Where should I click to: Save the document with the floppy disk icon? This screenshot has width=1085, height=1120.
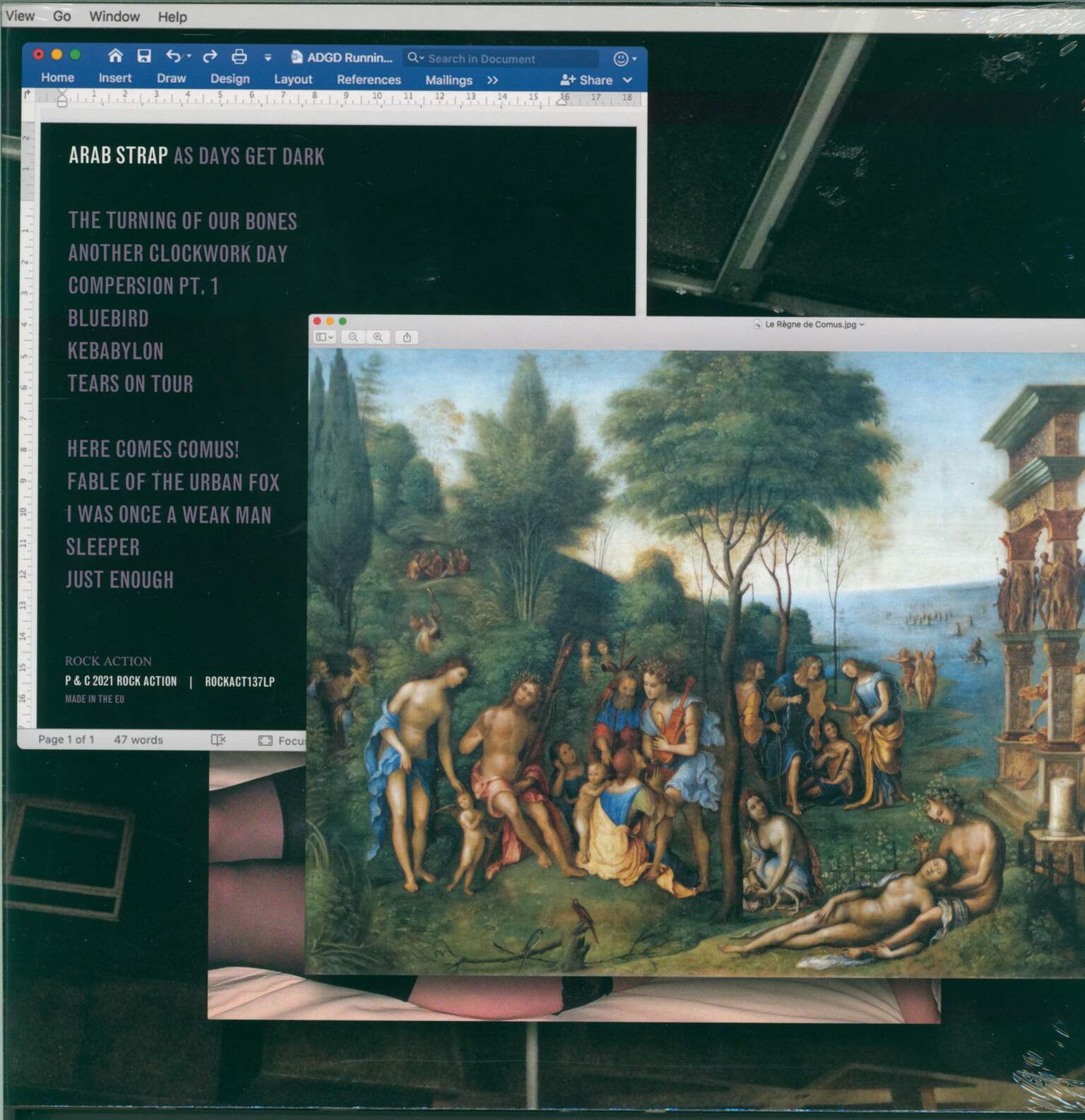[x=144, y=56]
